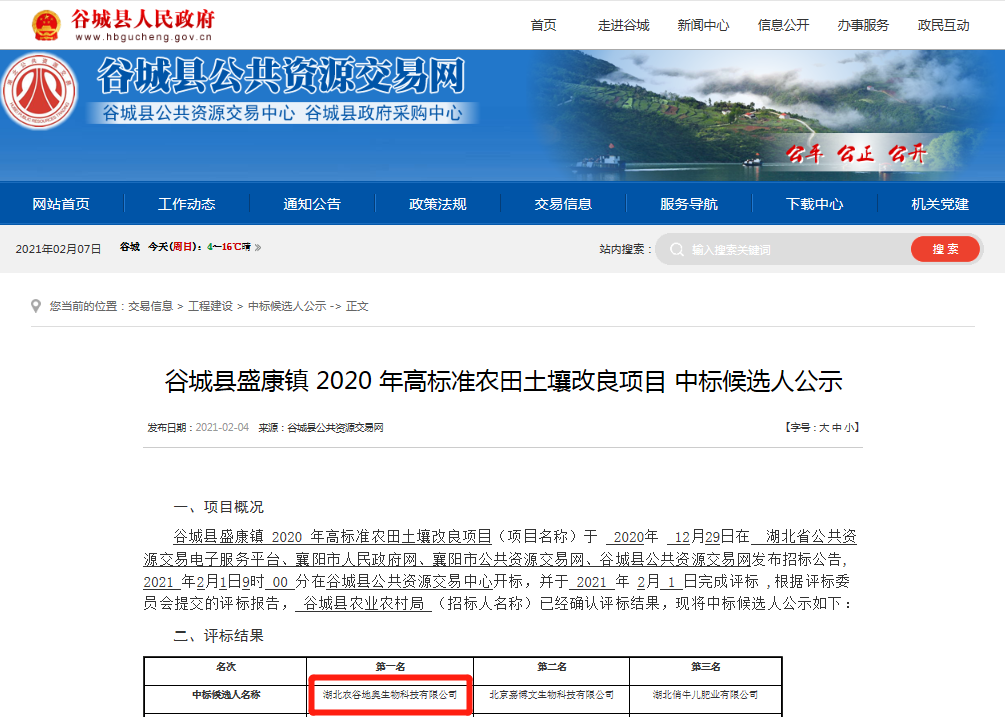Open 信息公开 in the top navigation
The image size is (1005, 717).
click(783, 25)
